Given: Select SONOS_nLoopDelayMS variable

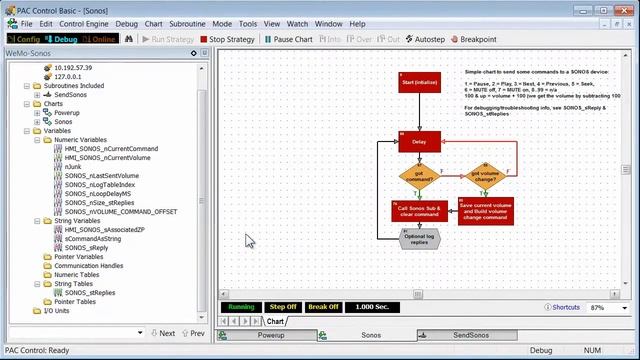Looking at the screenshot, I should pos(98,193).
